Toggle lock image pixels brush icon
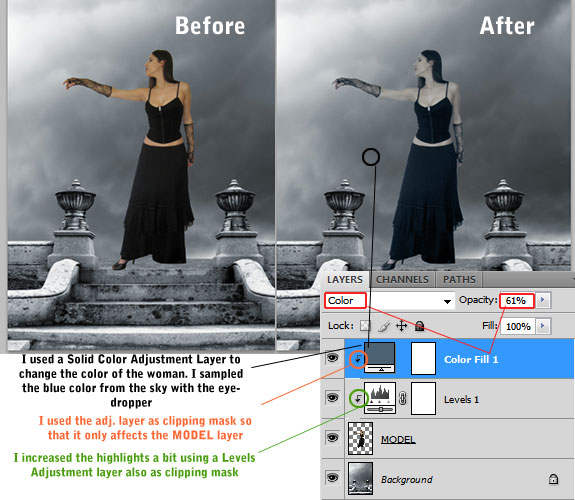The height and width of the screenshot is (500, 575). [x=384, y=326]
